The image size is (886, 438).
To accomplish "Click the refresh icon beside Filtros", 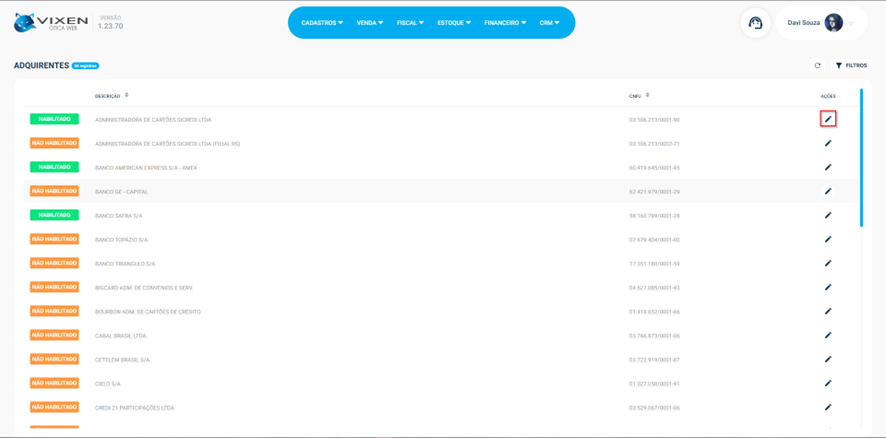I will click(x=817, y=66).
